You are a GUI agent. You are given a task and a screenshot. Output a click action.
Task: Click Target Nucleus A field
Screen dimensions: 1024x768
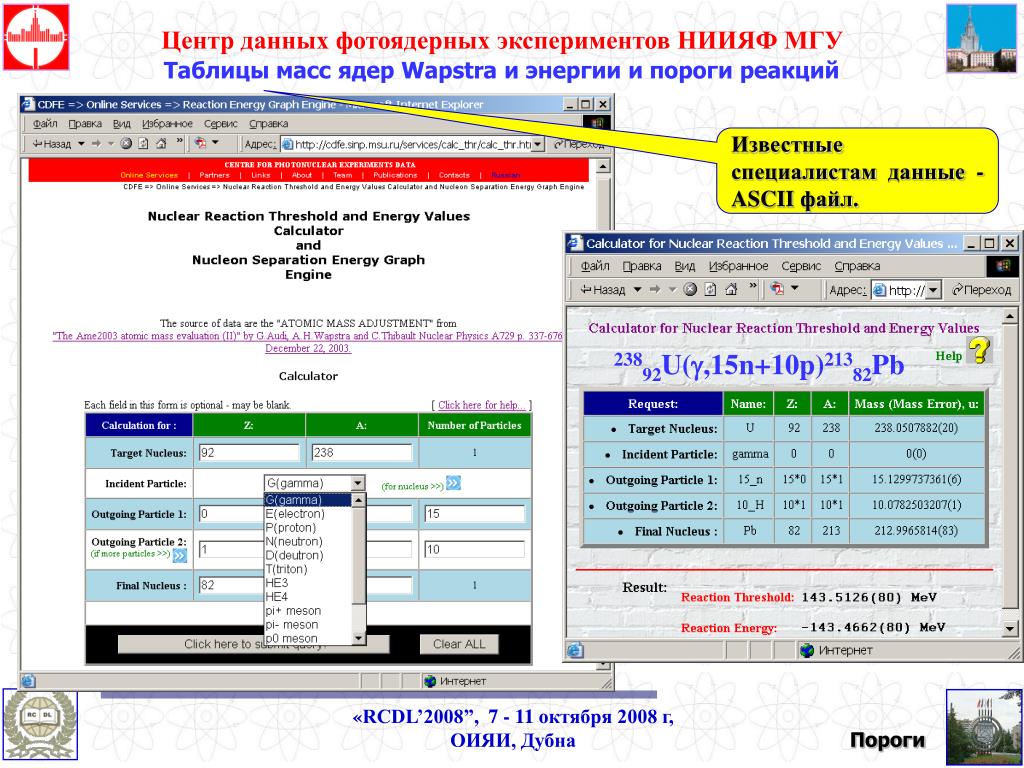tap(362, 453)
